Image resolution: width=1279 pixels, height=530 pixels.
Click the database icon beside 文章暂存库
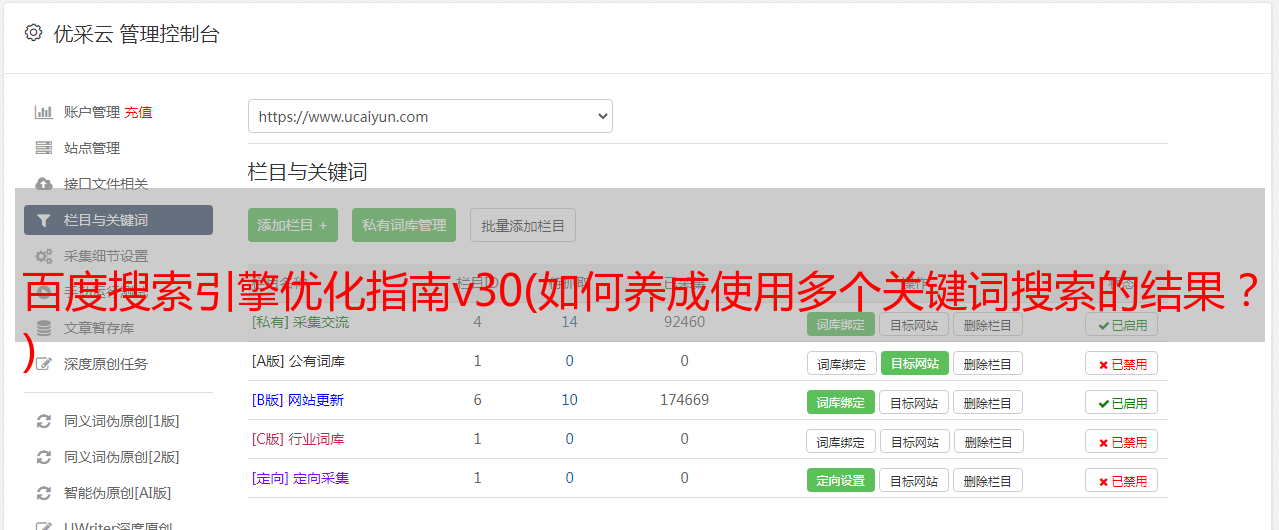pos(43,328)
